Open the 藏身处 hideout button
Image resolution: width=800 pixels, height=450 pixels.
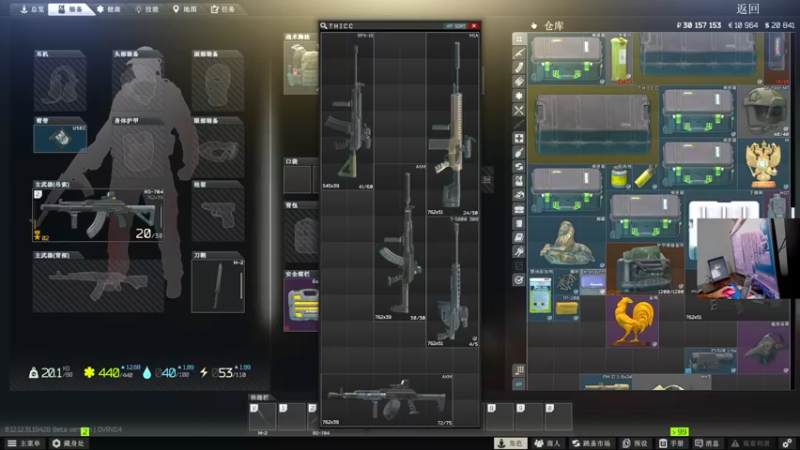click(x=69, y=443)
